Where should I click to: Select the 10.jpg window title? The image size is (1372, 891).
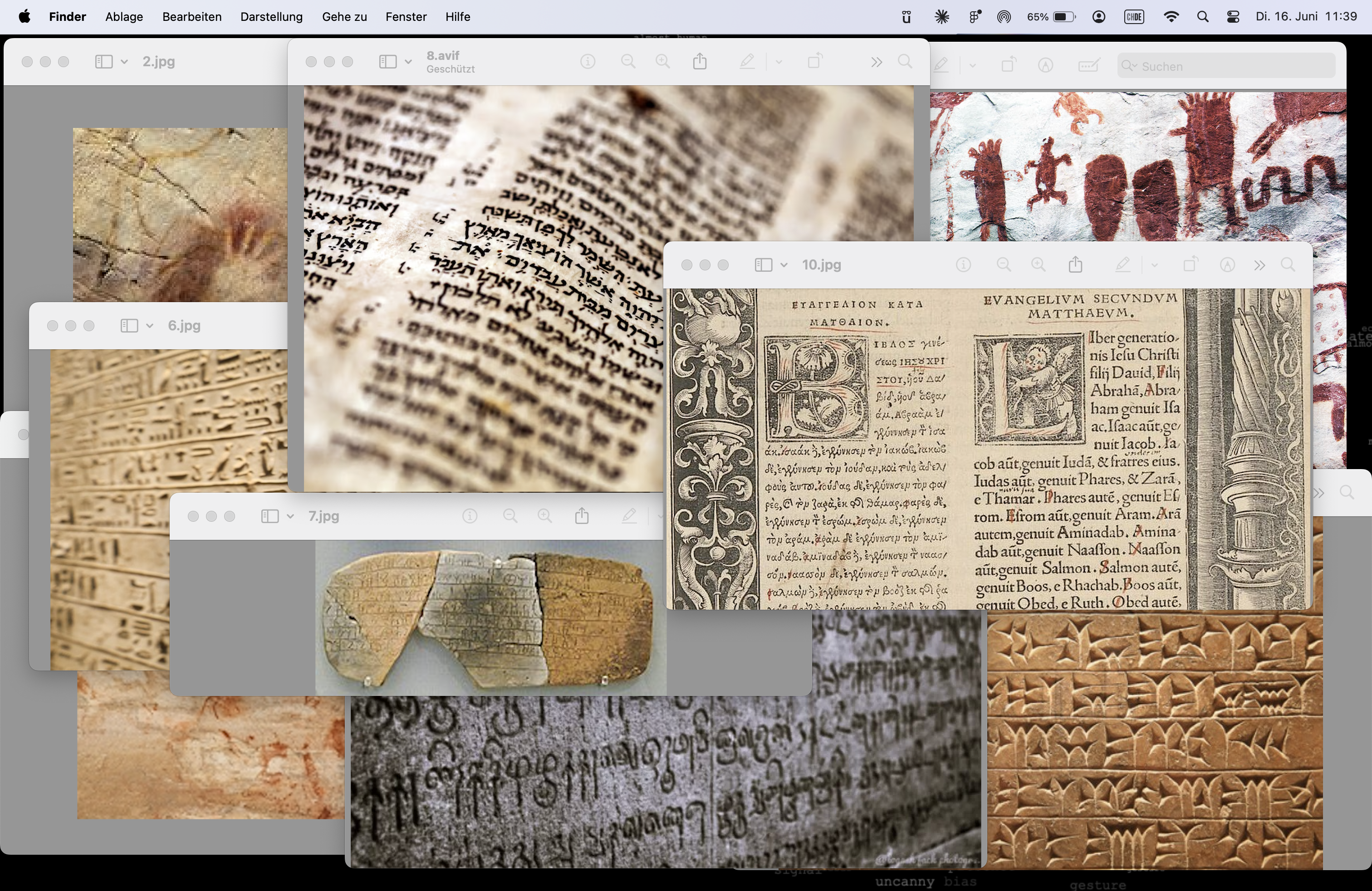coord(822,264)
